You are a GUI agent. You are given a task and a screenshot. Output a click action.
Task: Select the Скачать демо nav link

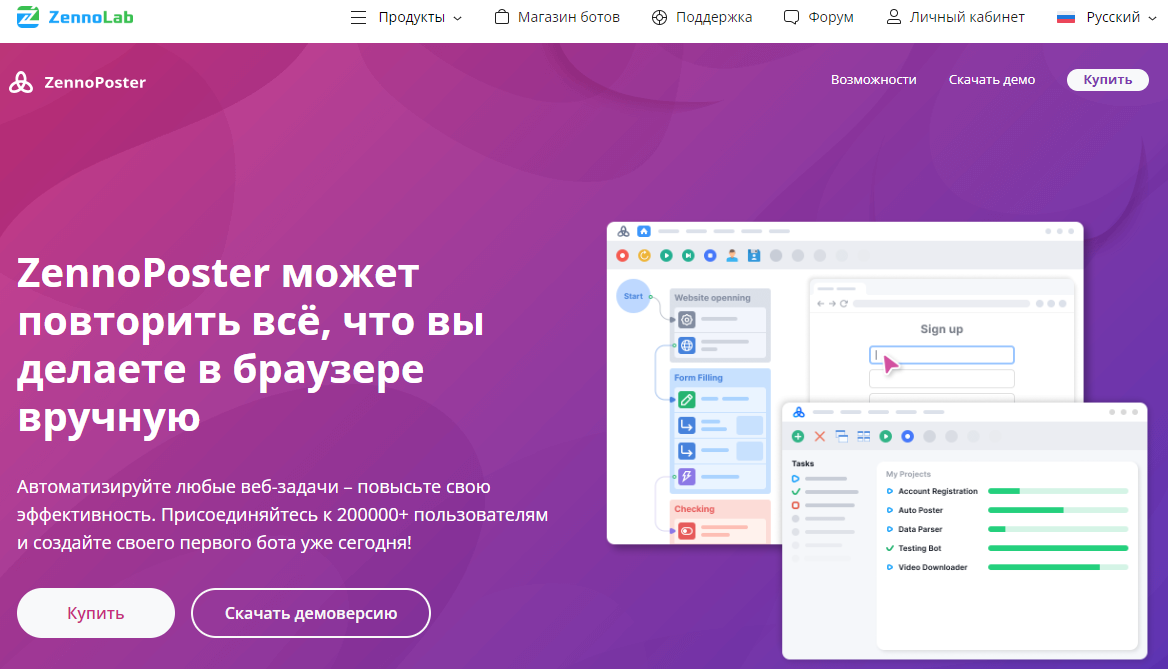(991, 80)
